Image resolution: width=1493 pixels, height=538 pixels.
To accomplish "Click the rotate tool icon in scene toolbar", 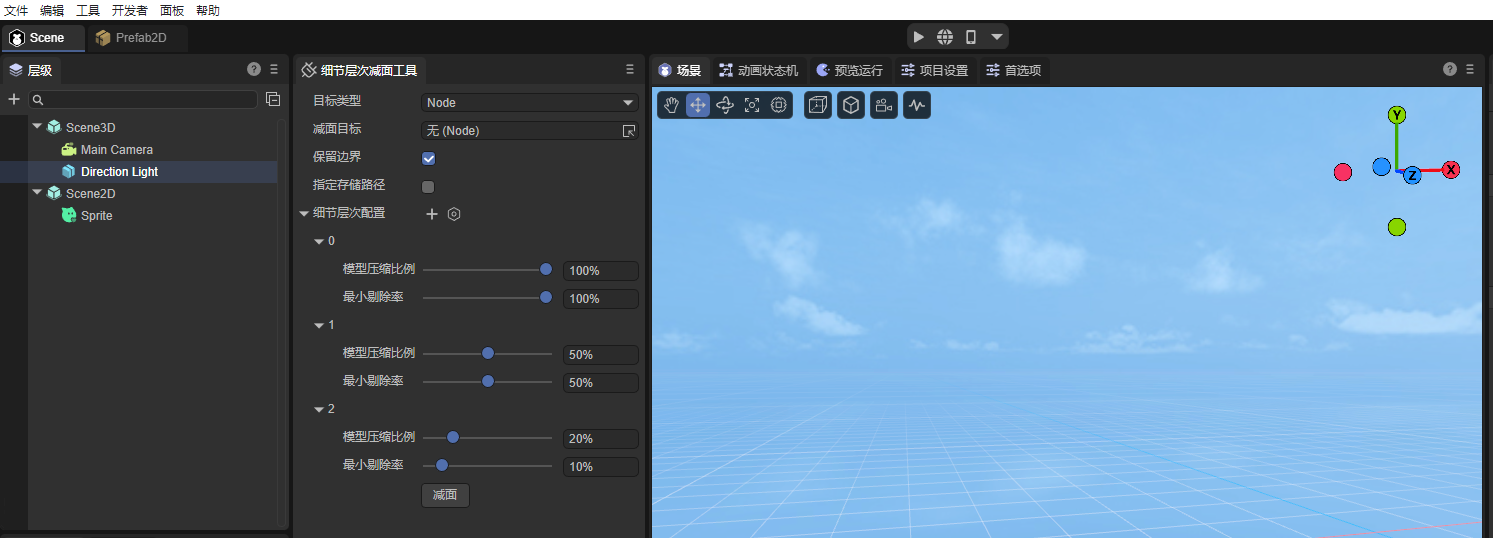I will pos(725,105).
